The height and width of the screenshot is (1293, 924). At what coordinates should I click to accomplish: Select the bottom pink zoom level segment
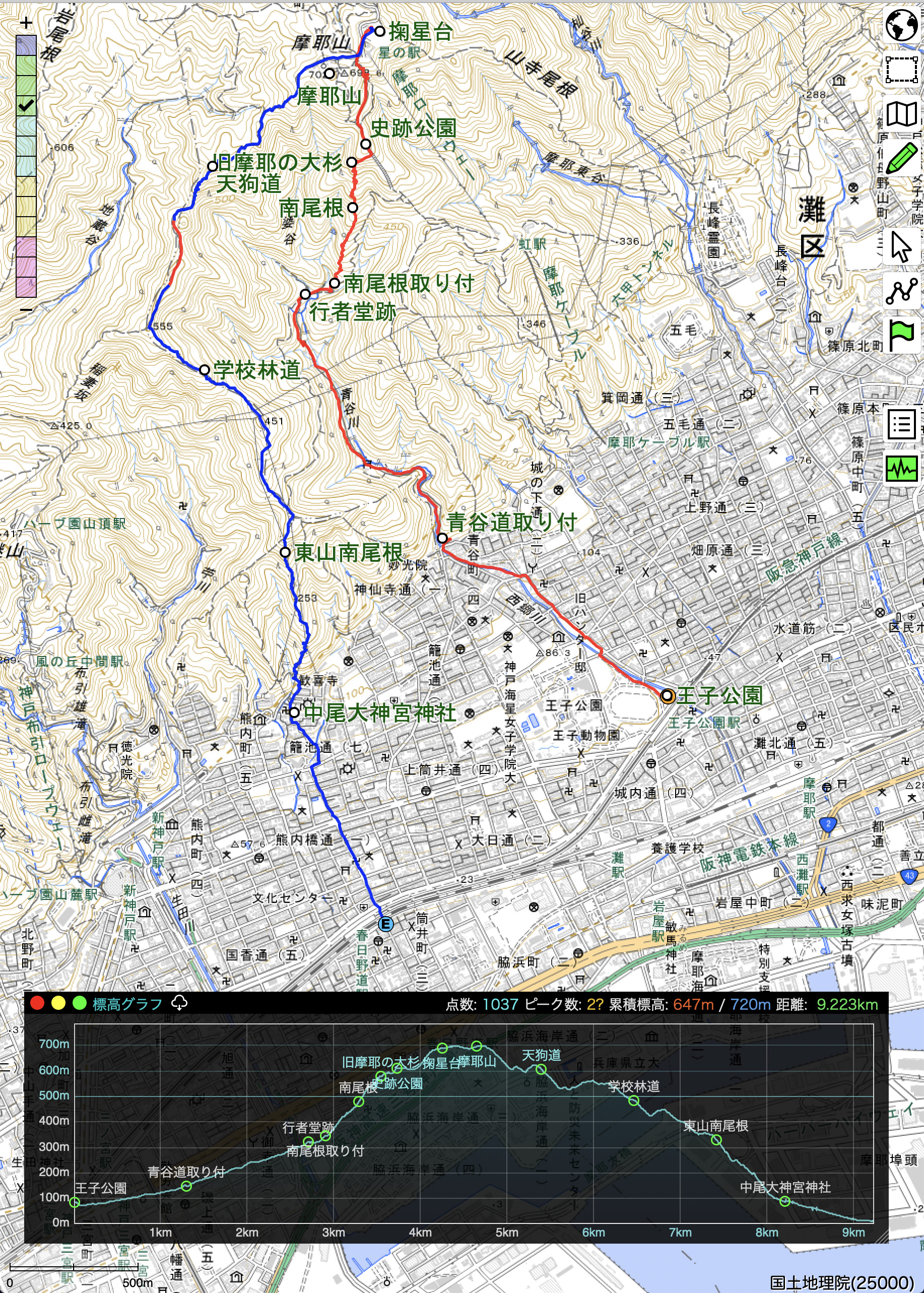26,287
